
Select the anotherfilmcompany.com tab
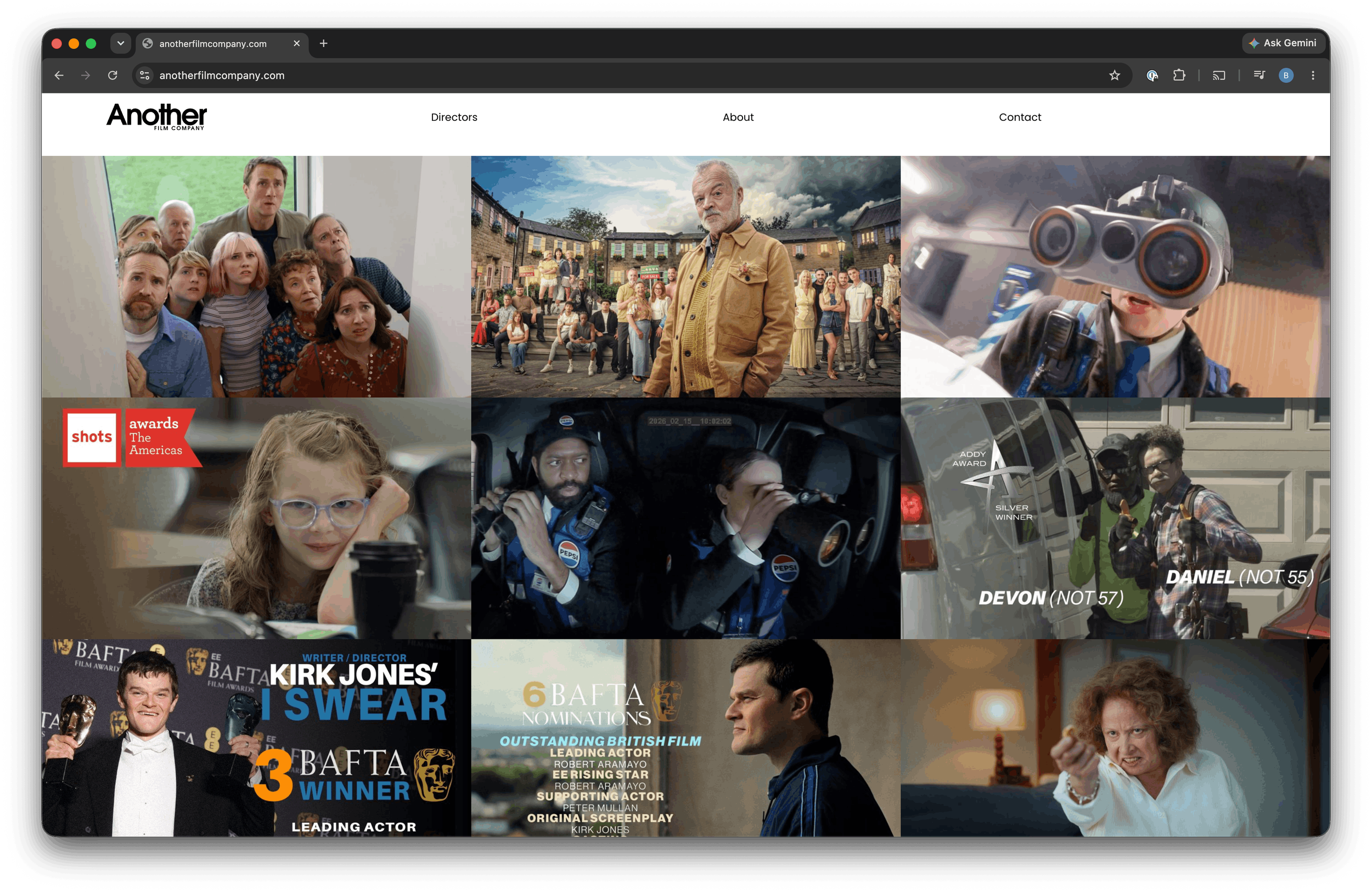(222, 44)
